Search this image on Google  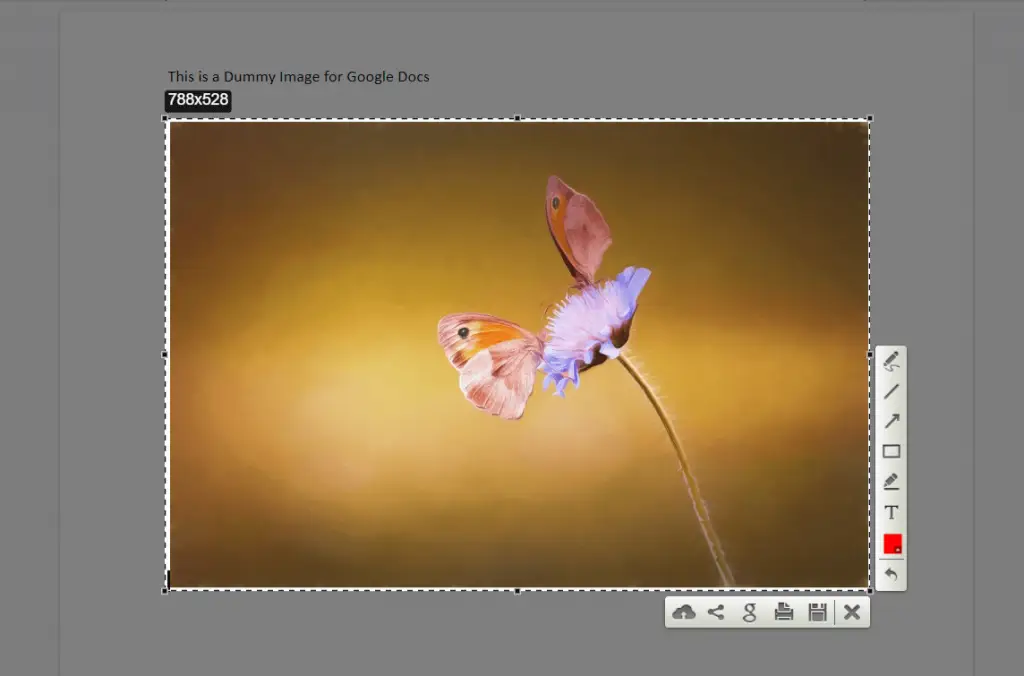coord(748,612)
